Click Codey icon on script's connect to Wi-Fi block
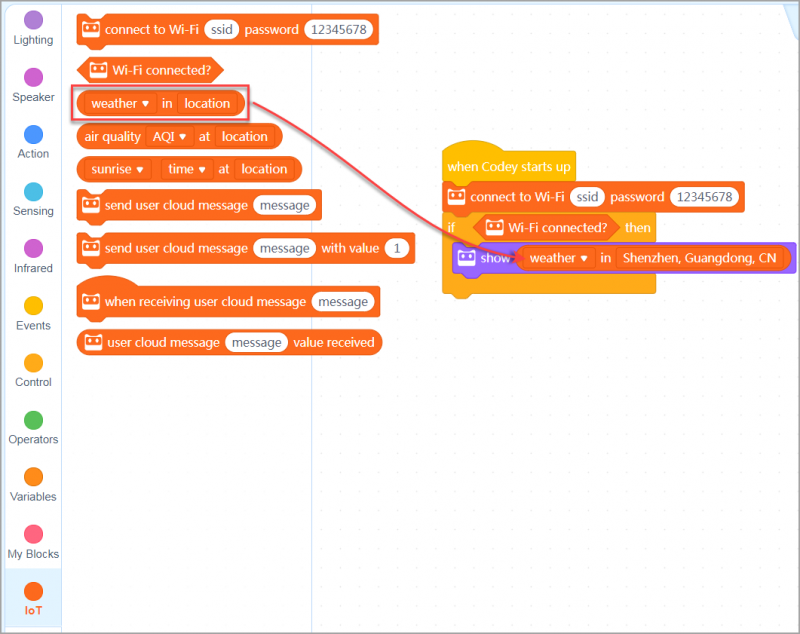The image size is (800, 634). point(456,196)
